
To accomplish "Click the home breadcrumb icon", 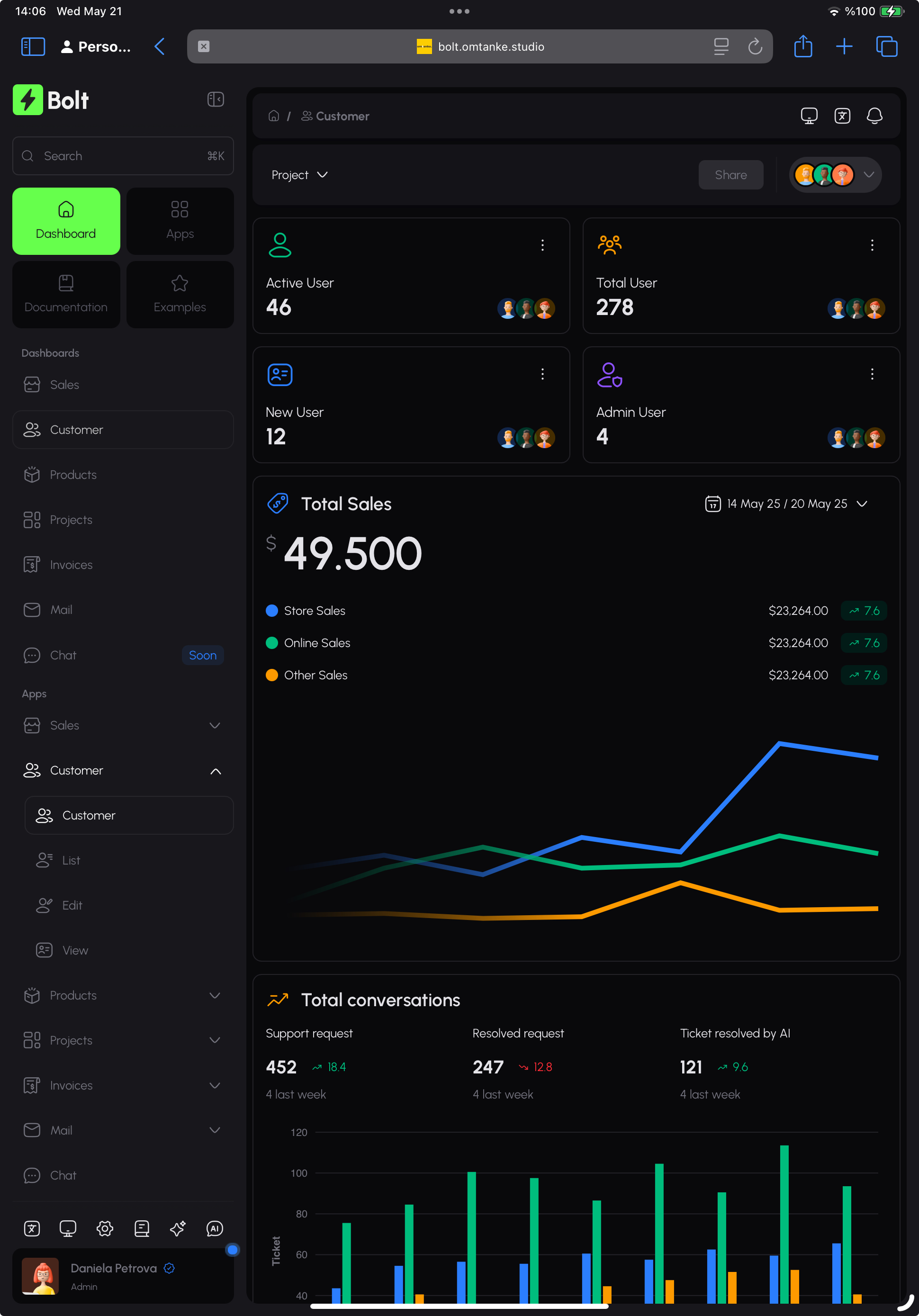I will click(x=274, y=116).
